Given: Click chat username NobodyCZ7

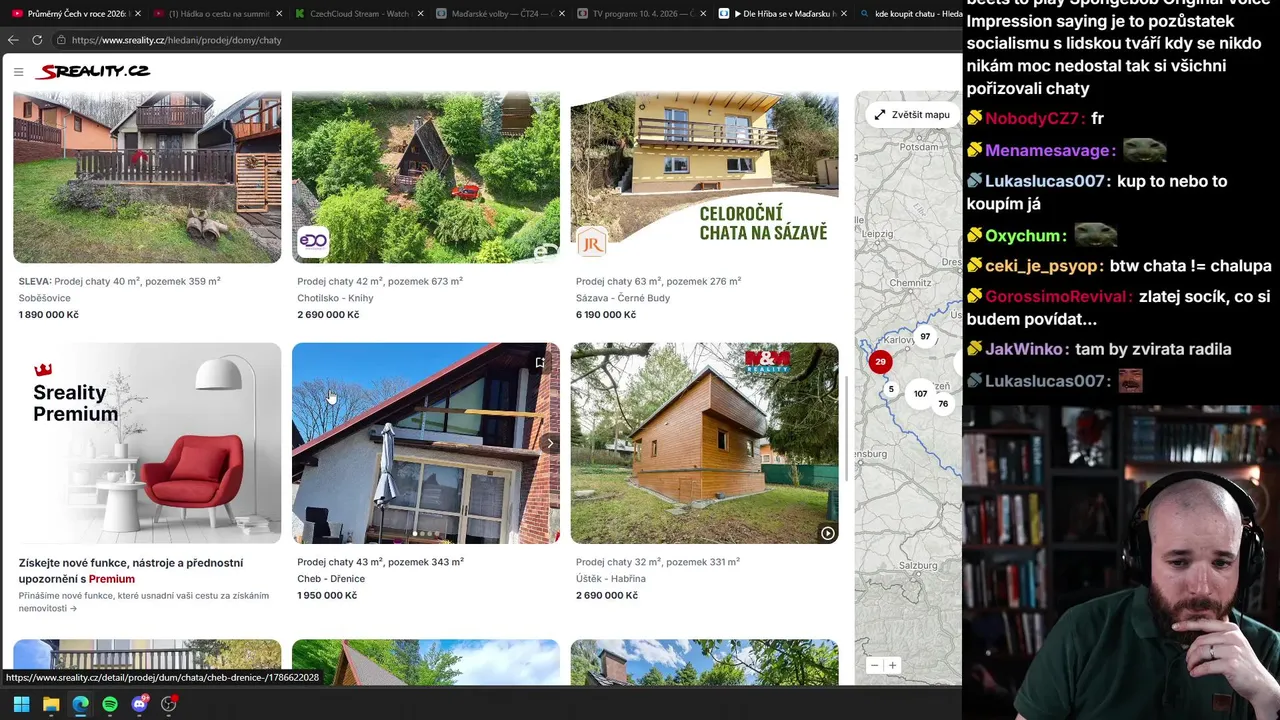Looking at the screenshot, I should pos(1033,118).
